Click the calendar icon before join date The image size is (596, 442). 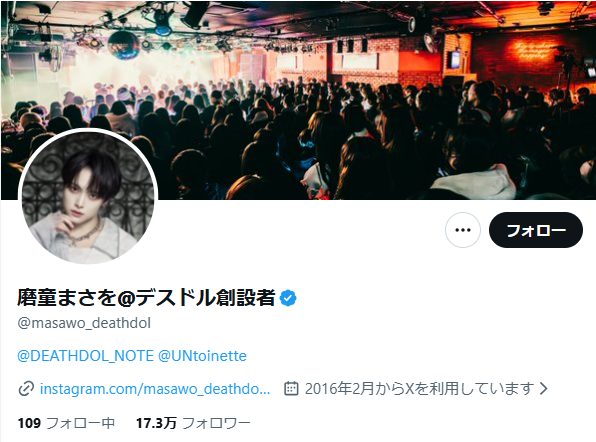291,388
